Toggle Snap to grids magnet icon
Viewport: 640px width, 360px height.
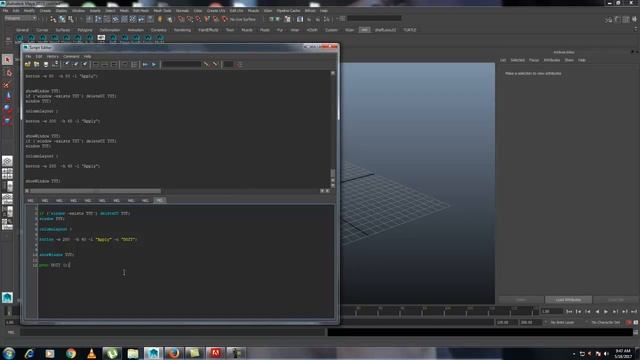[x=181, y=19]
